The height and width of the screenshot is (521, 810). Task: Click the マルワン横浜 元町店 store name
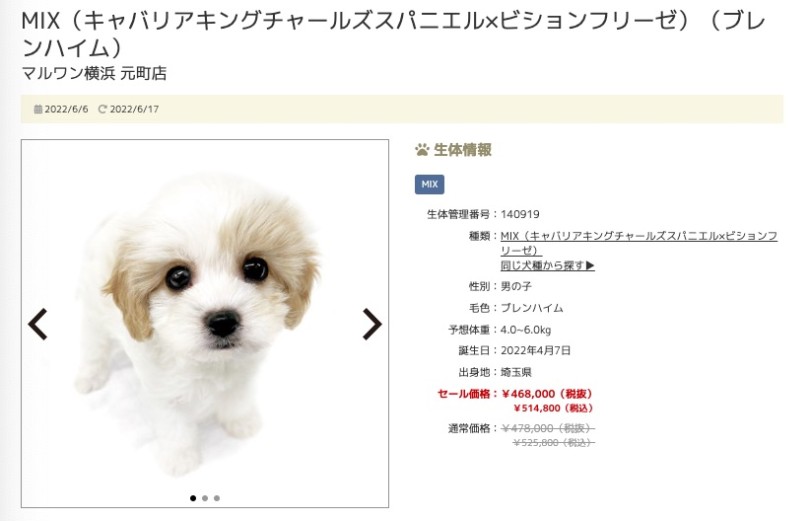[x=94, y=73]
